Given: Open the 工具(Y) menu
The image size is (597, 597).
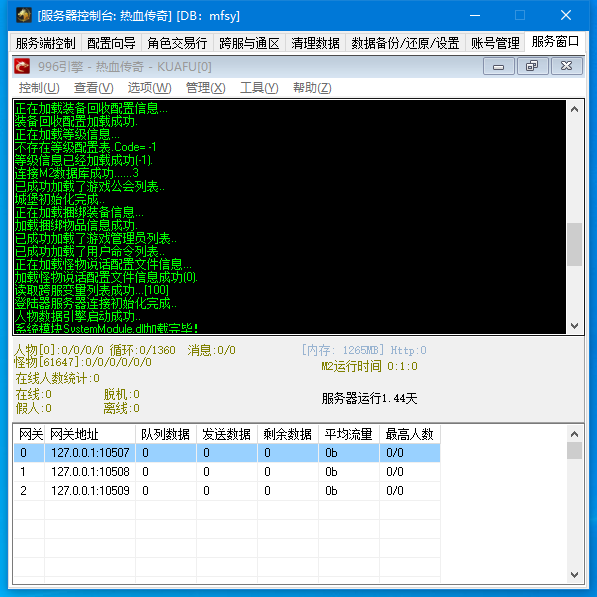Looking at the screenshot, I should [259, 88].
